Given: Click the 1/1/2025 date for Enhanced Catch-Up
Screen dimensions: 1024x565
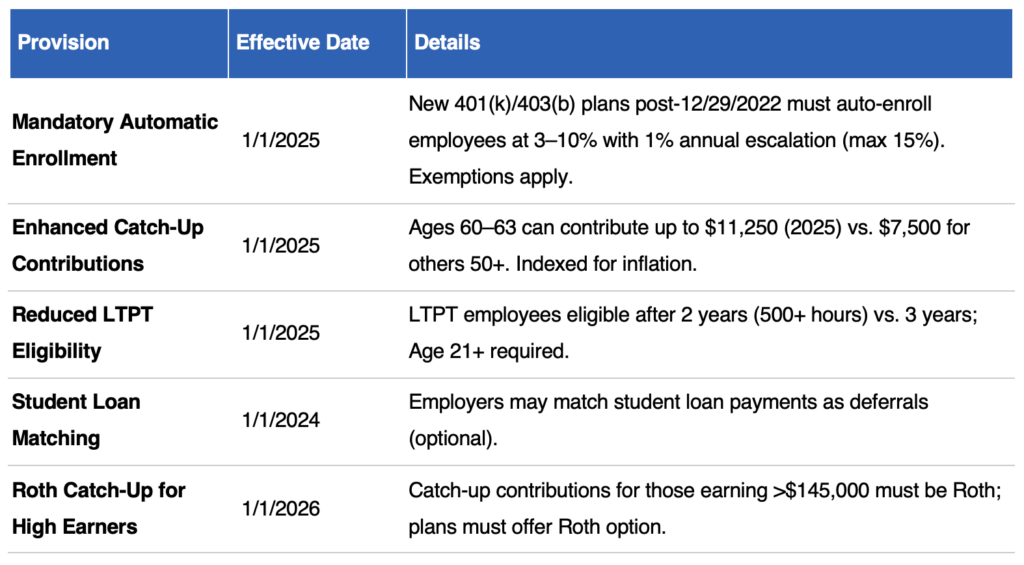Looking at the screenshot, I should point(281,245).
